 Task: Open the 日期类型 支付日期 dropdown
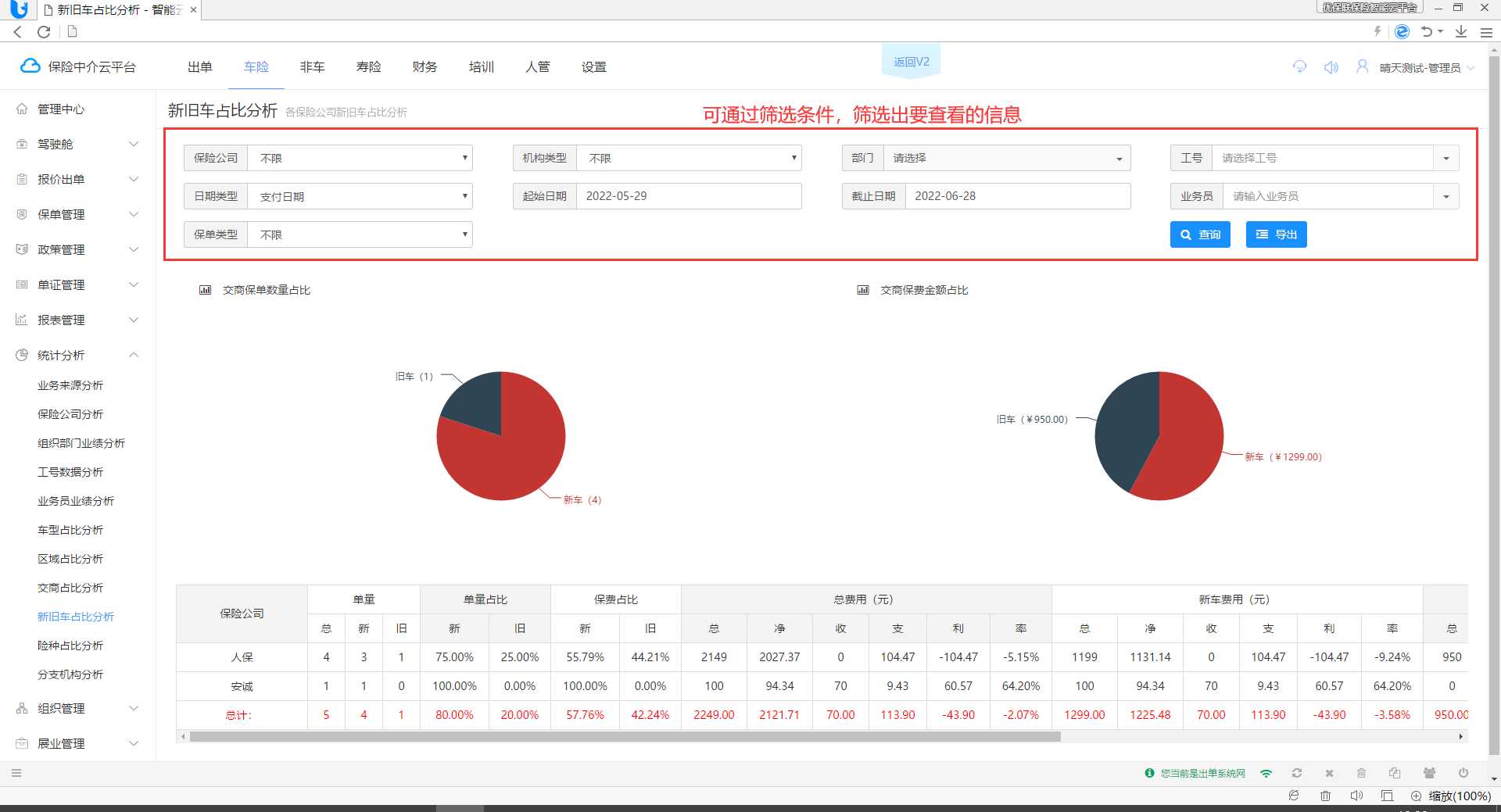tap(360, 196)
